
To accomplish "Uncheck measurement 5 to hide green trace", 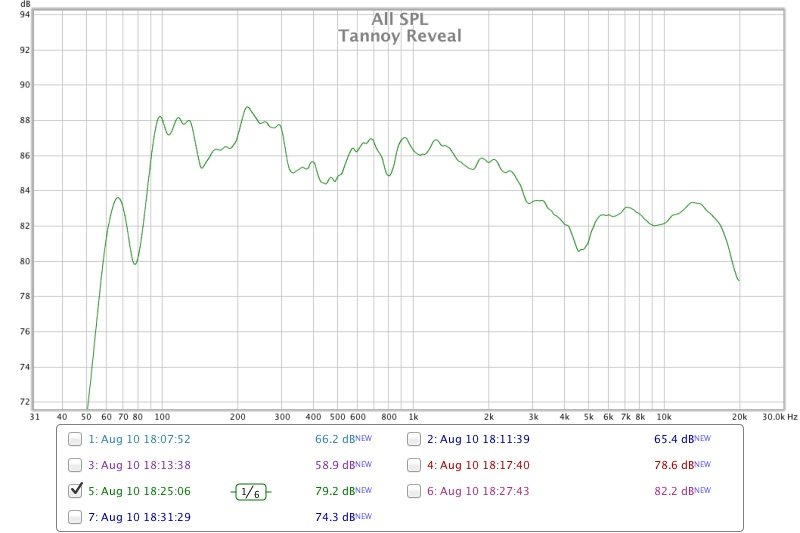I will (x=75, y=491).
